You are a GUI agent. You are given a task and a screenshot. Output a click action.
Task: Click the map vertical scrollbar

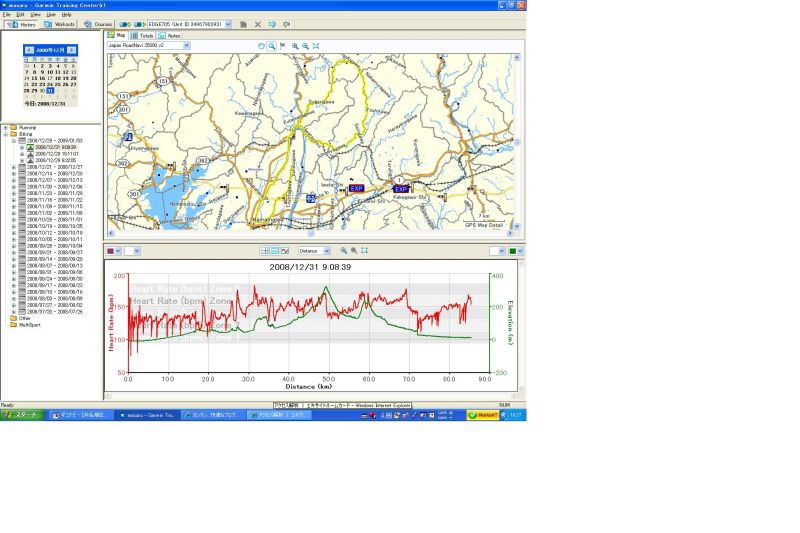(517, 142)
